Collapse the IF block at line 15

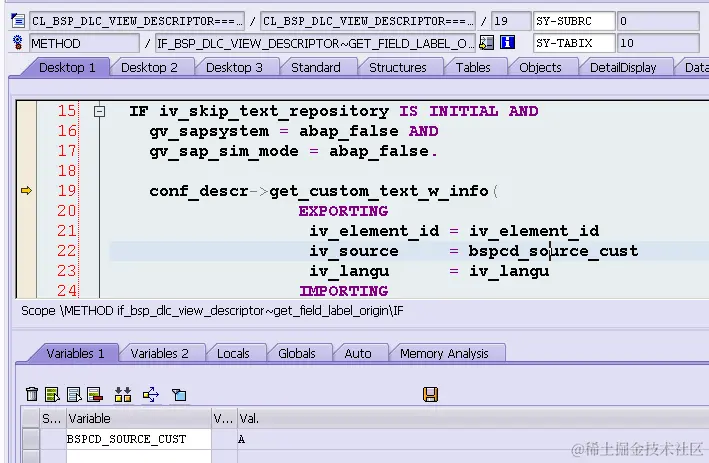click(x=99, y=111)
